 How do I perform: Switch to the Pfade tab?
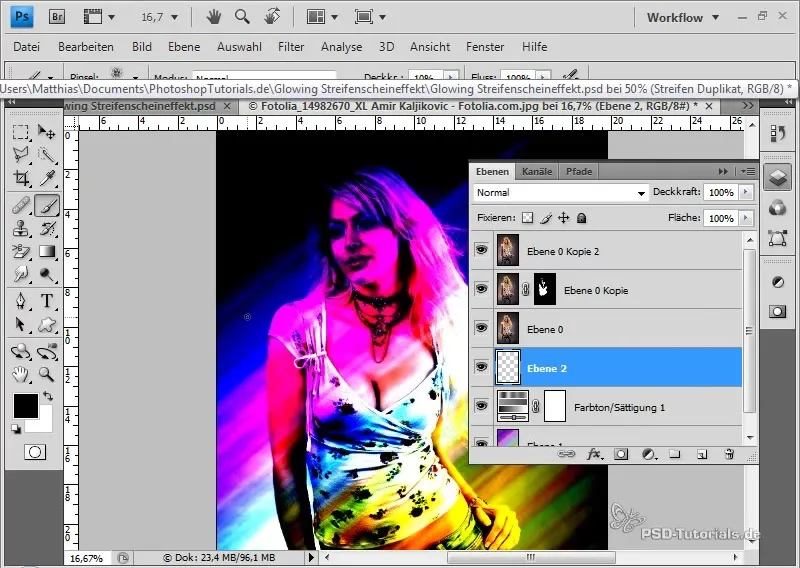[579, 171]
